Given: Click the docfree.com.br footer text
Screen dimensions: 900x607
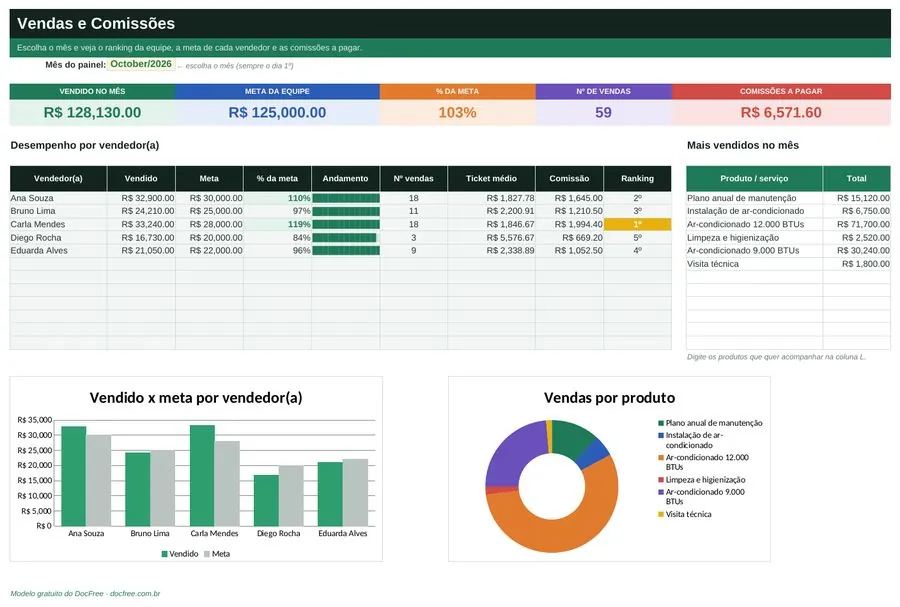Looking at the screenshot, I should (135, 594).
